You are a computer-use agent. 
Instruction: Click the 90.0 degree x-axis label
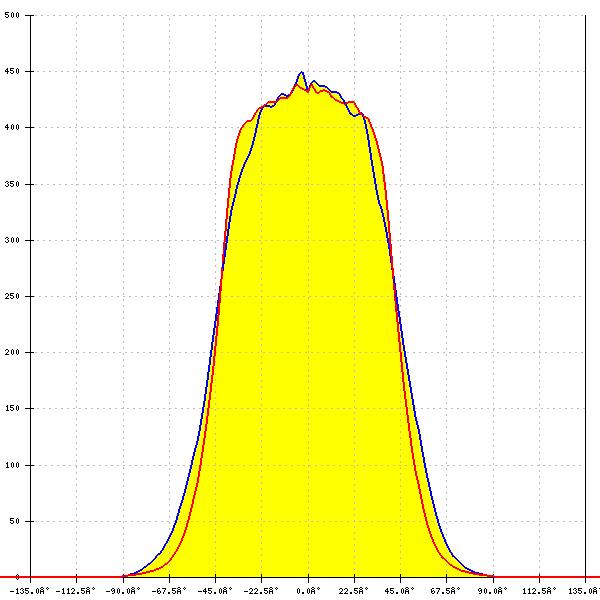[492, 591]
